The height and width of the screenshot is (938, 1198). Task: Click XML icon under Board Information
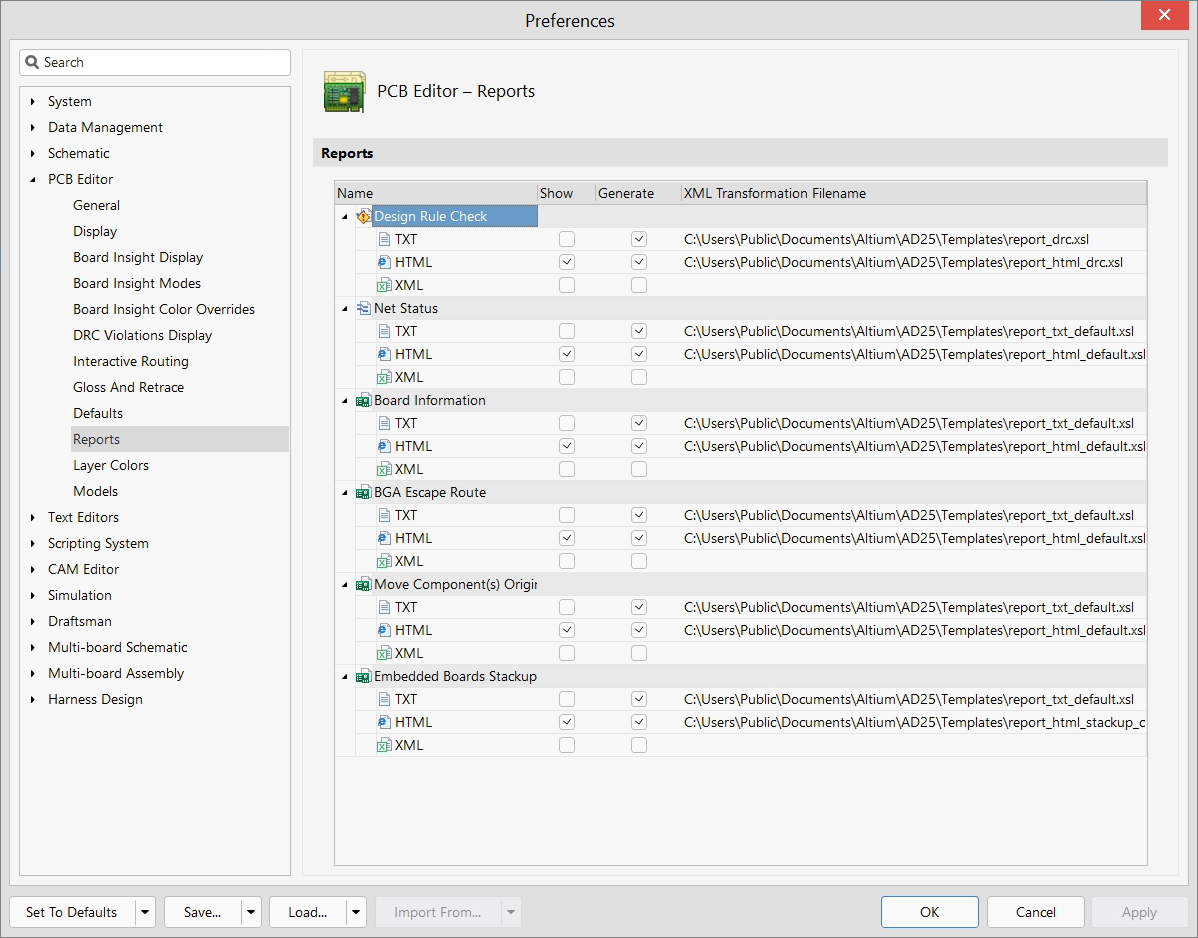pos(384,470)
